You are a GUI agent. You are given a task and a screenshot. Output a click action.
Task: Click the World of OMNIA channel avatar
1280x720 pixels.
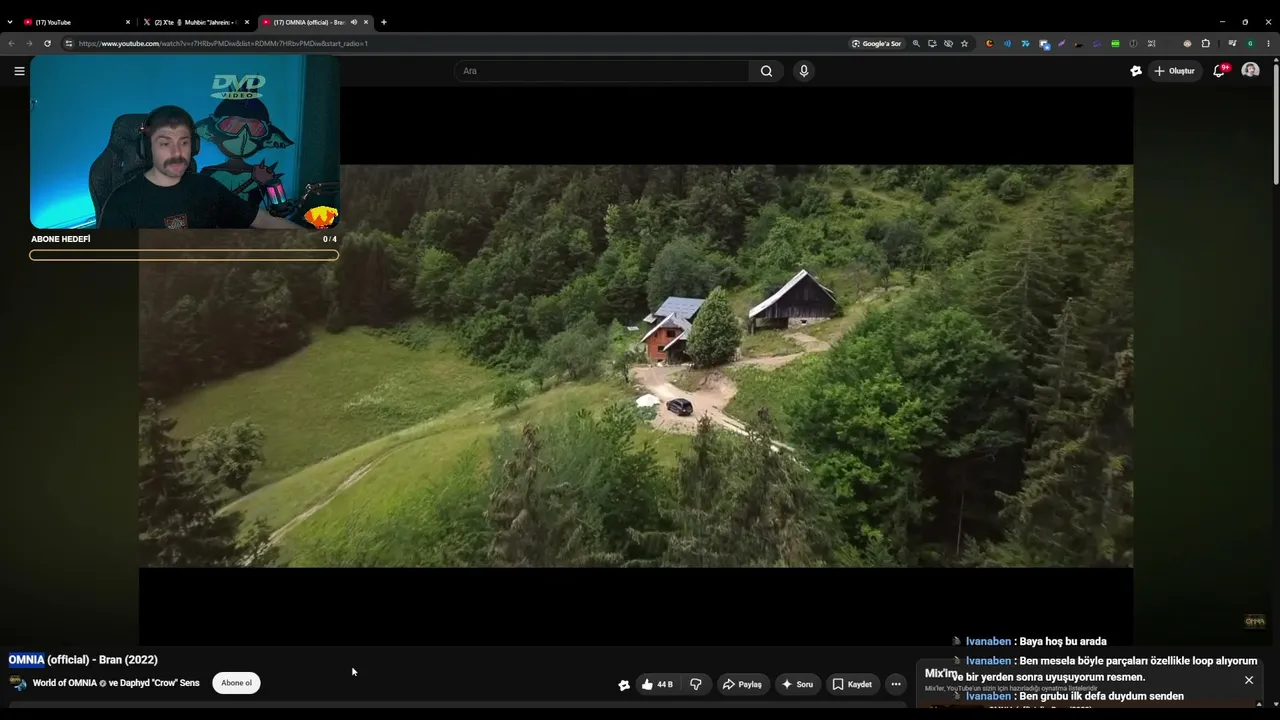(x=18, y=683)
